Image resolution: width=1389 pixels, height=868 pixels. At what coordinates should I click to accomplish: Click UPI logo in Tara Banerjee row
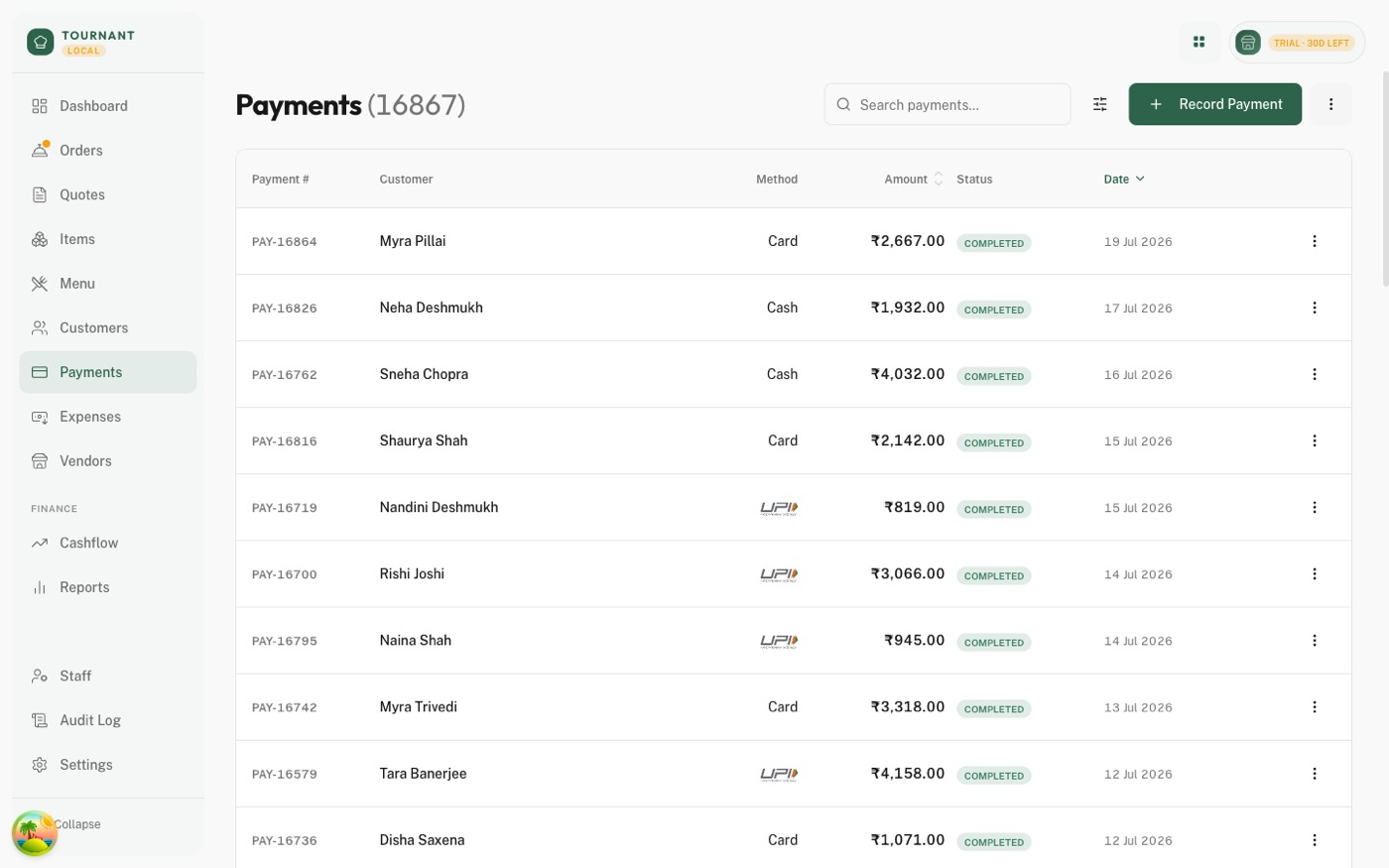tap(779, 774)
